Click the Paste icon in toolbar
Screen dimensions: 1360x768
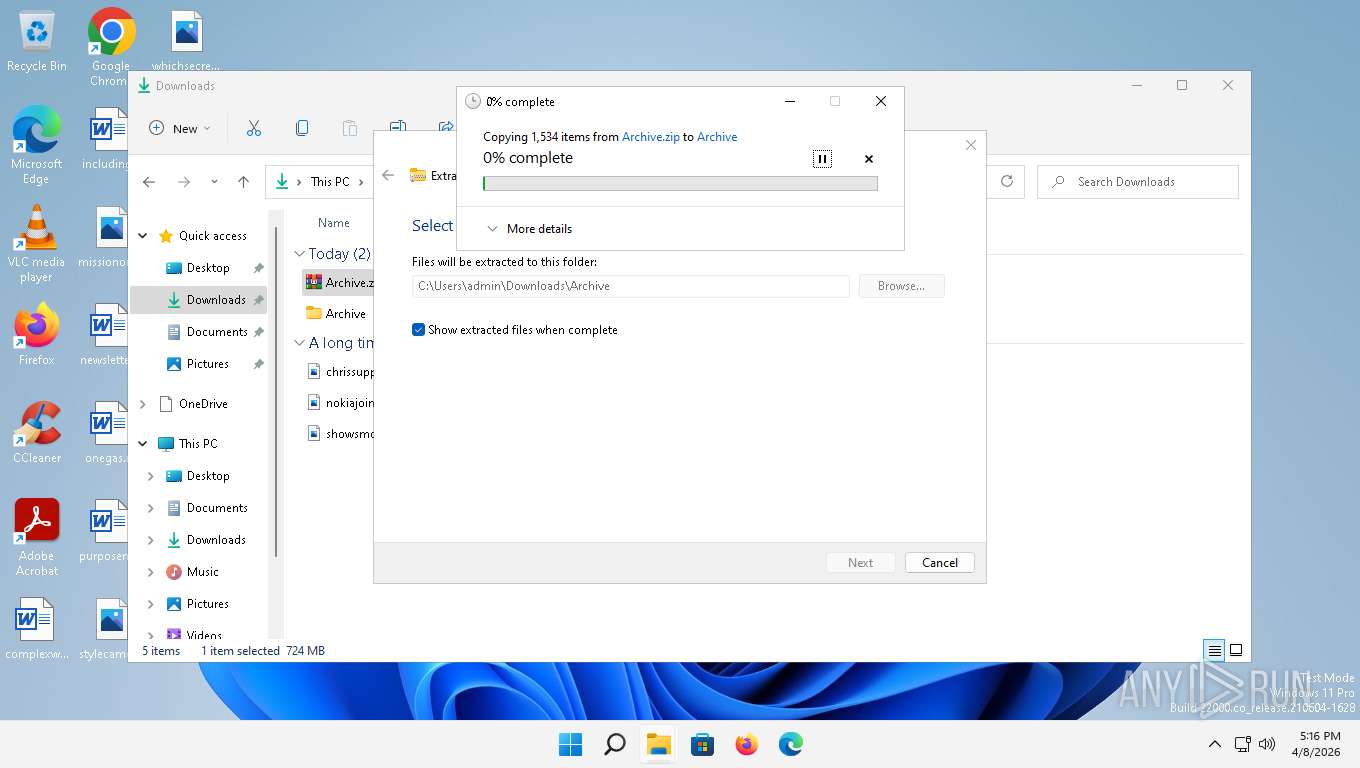coord(350,128)
